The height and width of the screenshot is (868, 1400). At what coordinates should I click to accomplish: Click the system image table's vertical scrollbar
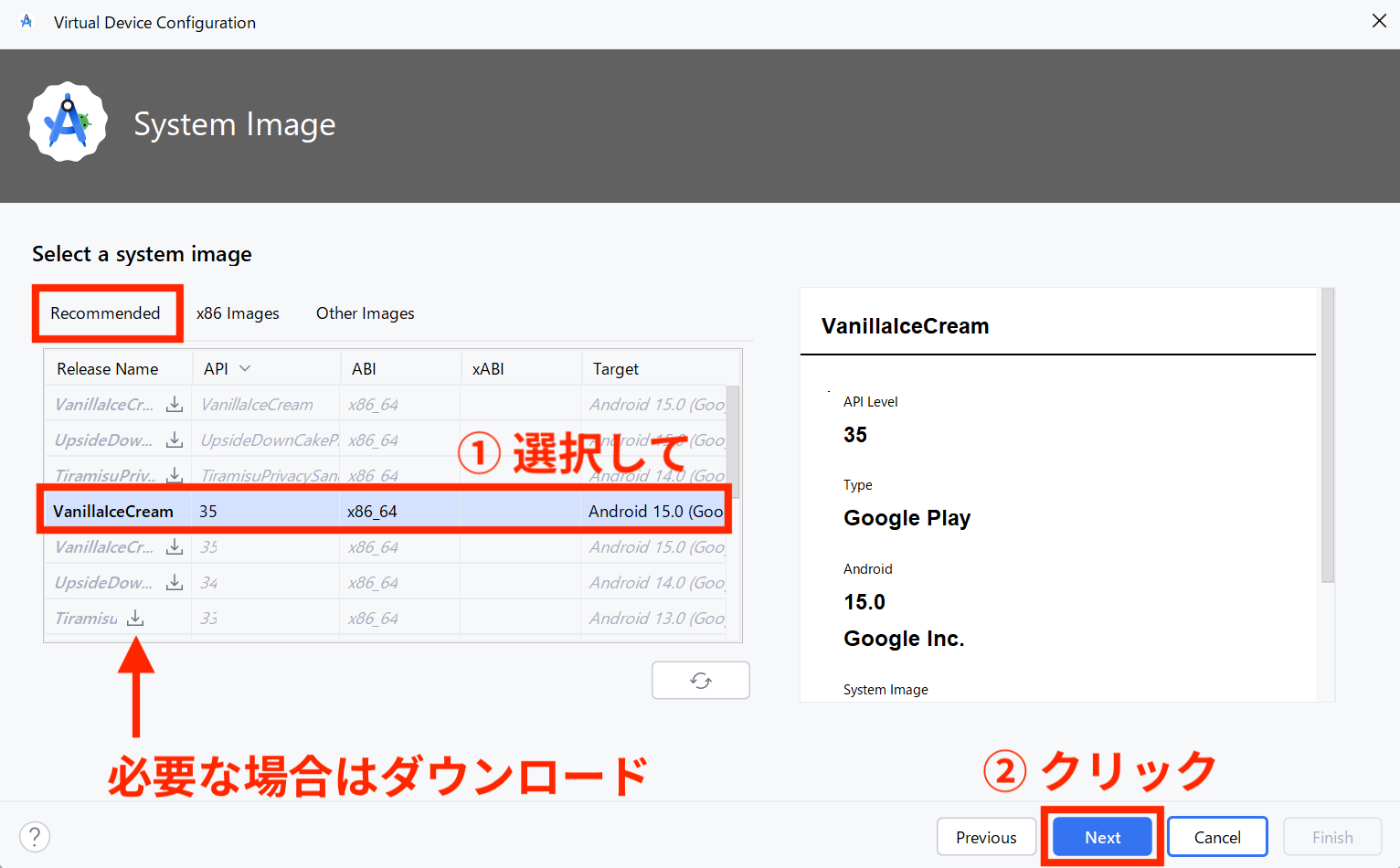(x=734, y=442)
